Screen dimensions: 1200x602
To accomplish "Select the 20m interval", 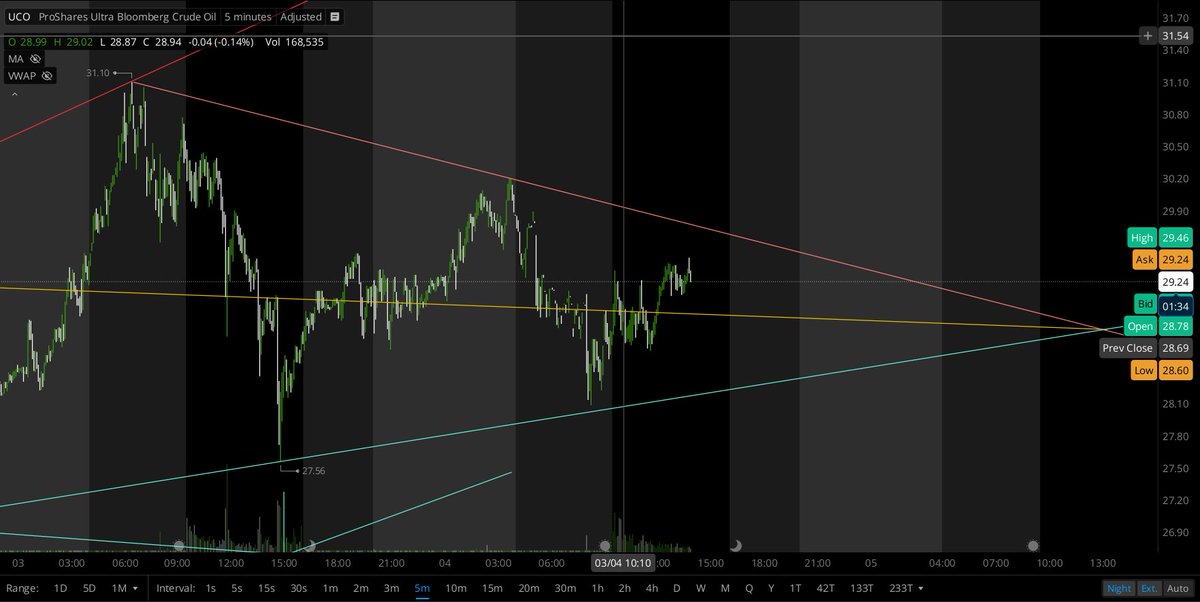I will click(x=528, y=588).
